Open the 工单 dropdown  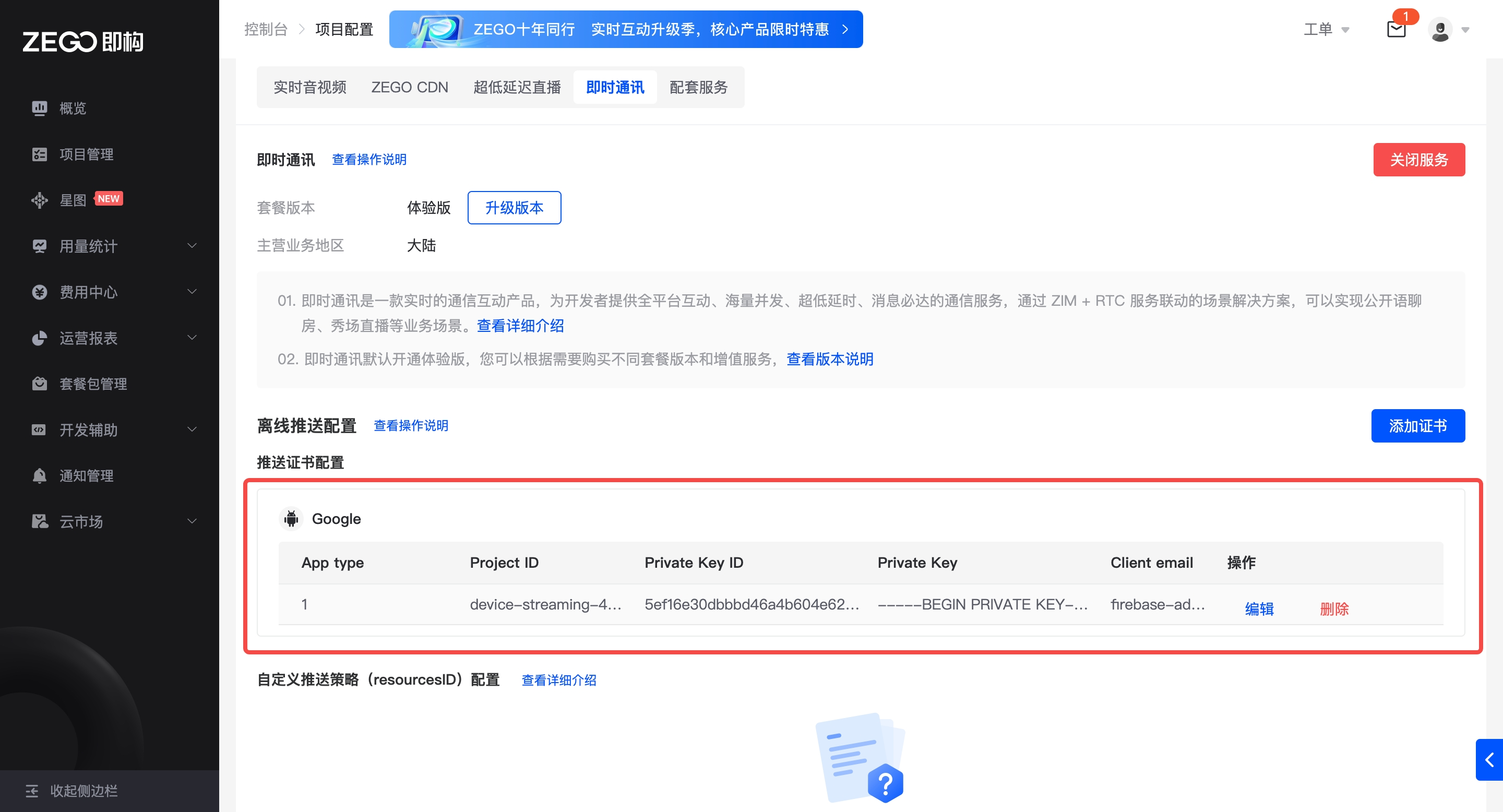point(1326,29)
